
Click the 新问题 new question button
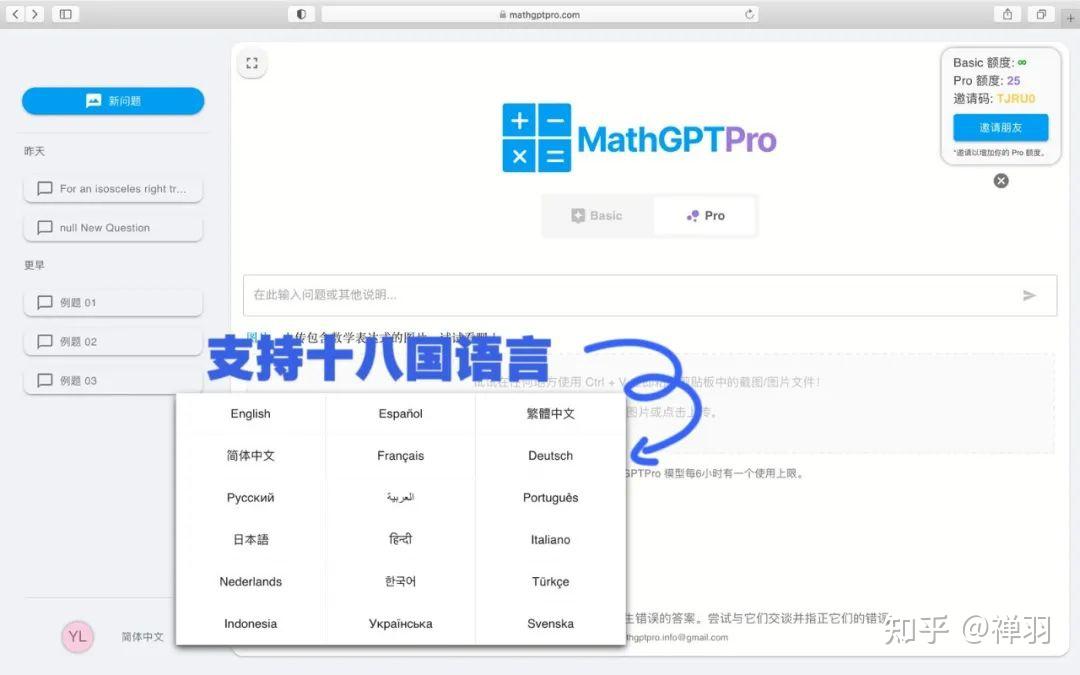click(113, 101)
